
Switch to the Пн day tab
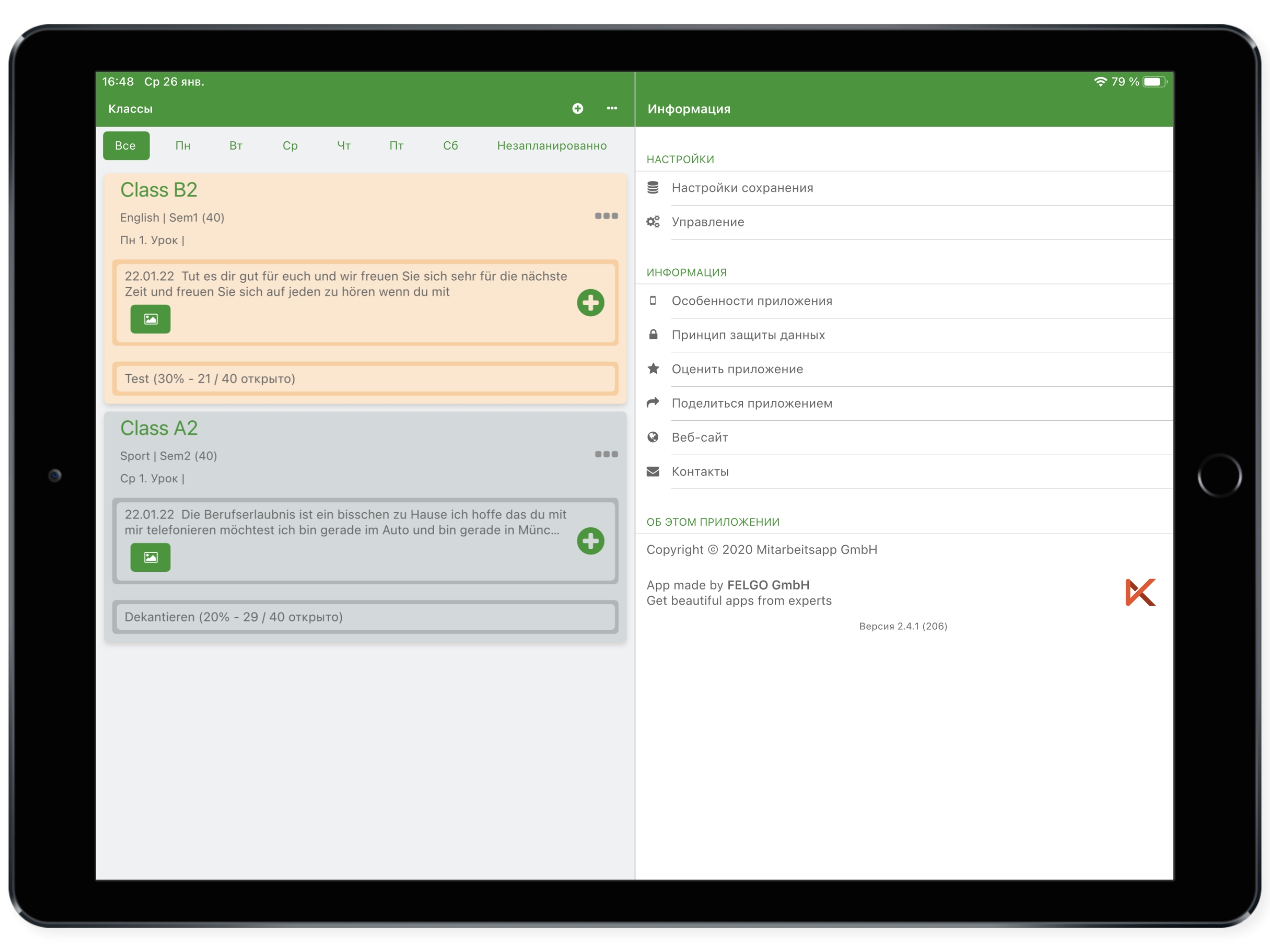(x=183, y=146)
